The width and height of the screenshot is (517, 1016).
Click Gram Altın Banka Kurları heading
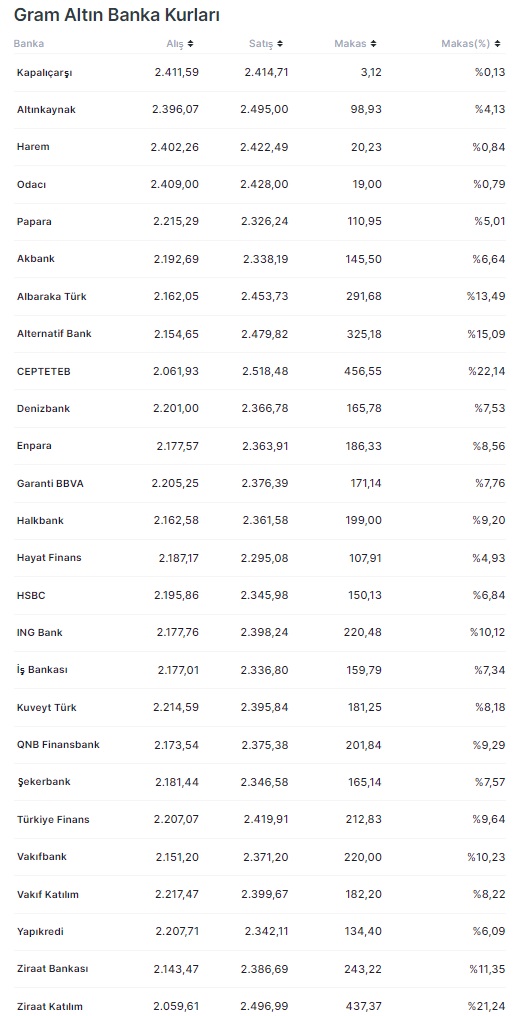click(x=117, y=16)
